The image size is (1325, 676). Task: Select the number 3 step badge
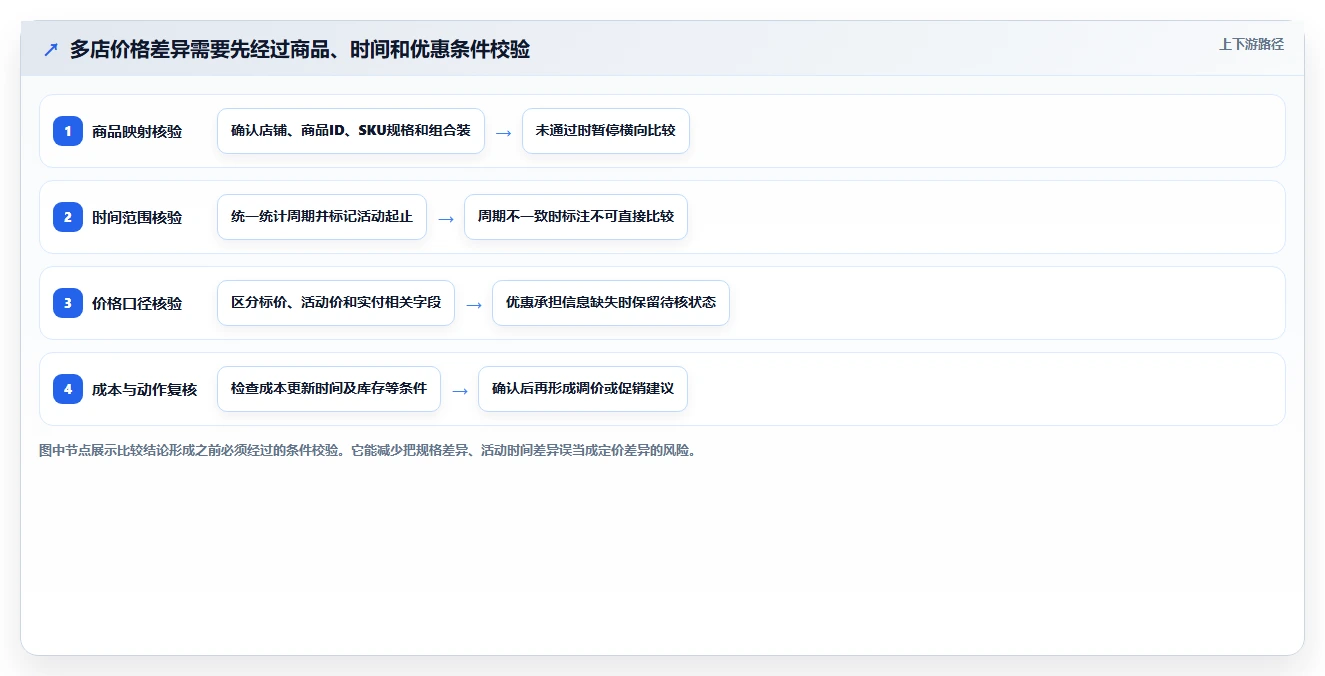point(68,303)
